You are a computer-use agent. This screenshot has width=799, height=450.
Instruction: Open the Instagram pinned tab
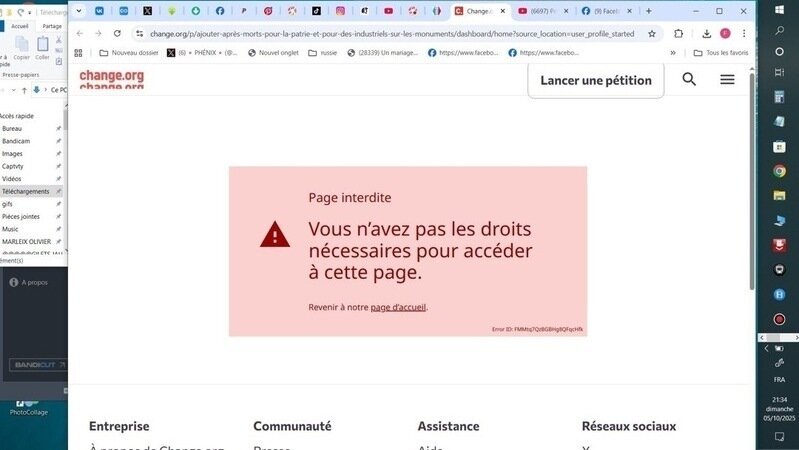point(340,11)
